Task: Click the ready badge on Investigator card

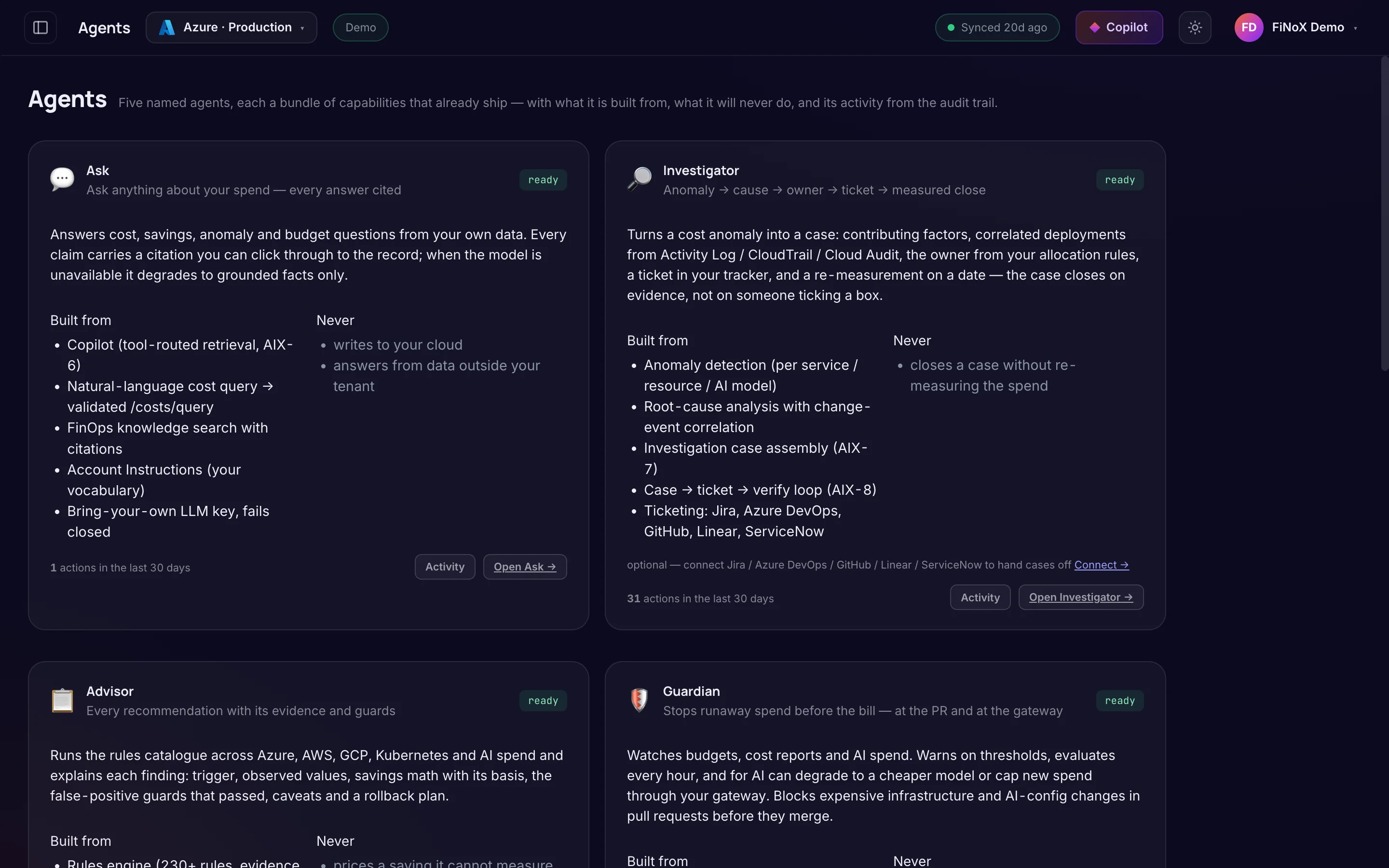Action: coord(1119,180)
